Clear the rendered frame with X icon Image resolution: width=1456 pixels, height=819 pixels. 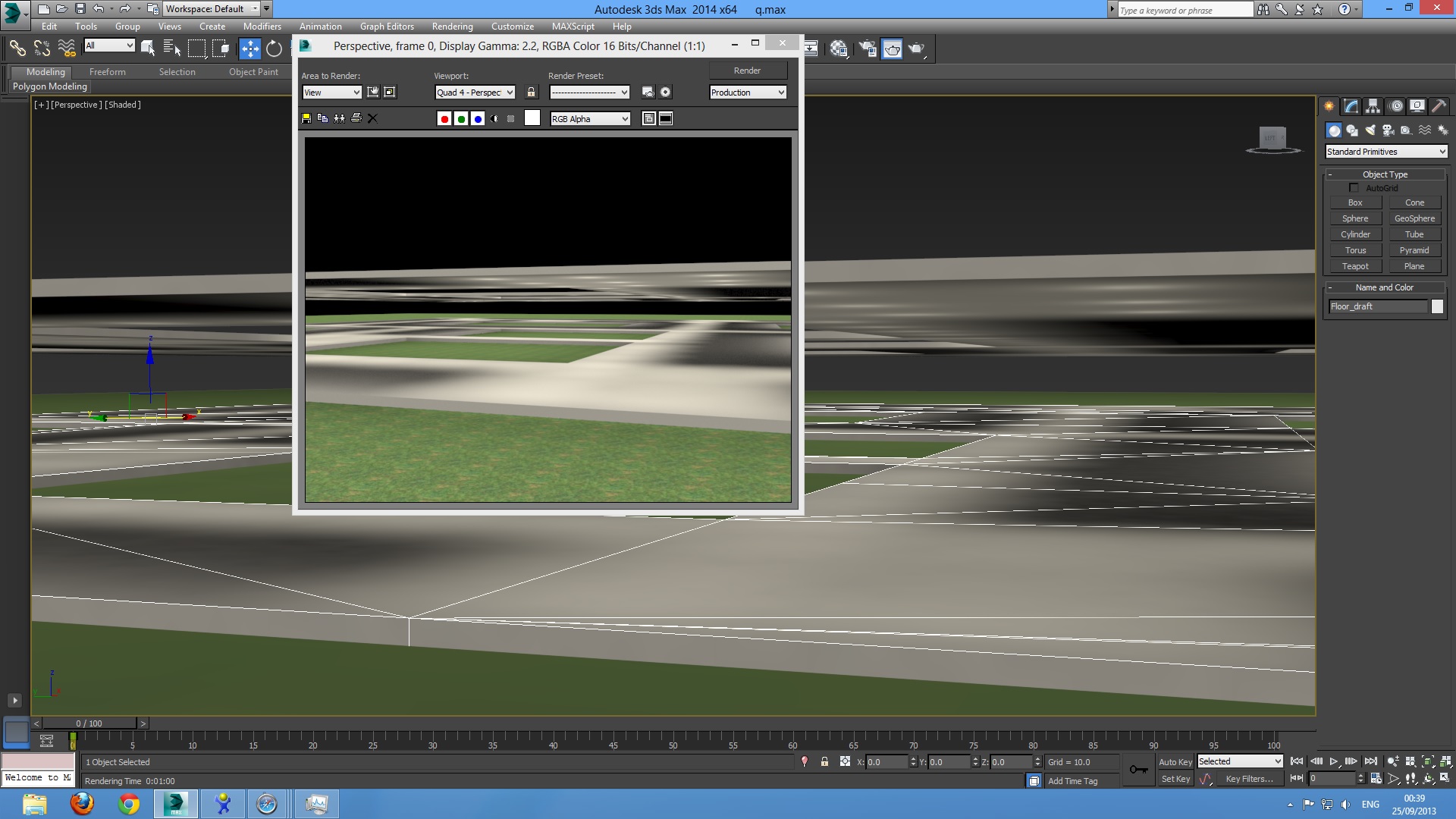[372, 118]
